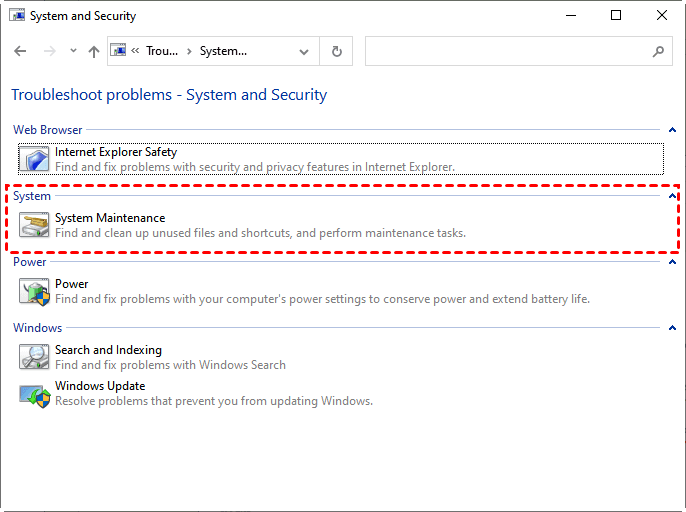Go up one level with Up arrow
Screen dimensions: 686x512
94,51
